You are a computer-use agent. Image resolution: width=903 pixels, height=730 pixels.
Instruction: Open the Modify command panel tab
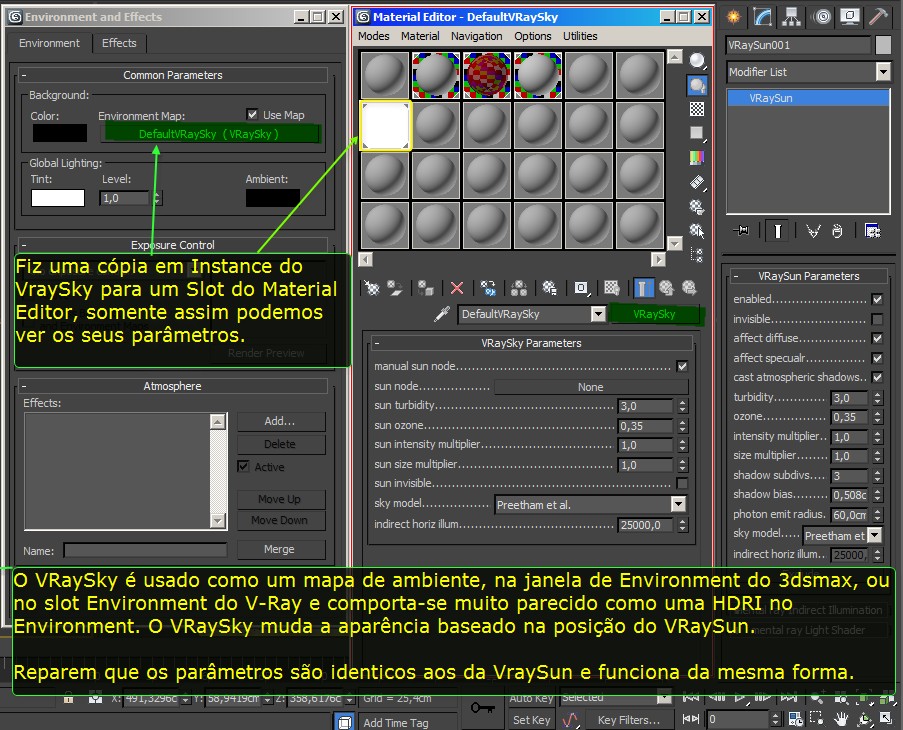point(762,17)
